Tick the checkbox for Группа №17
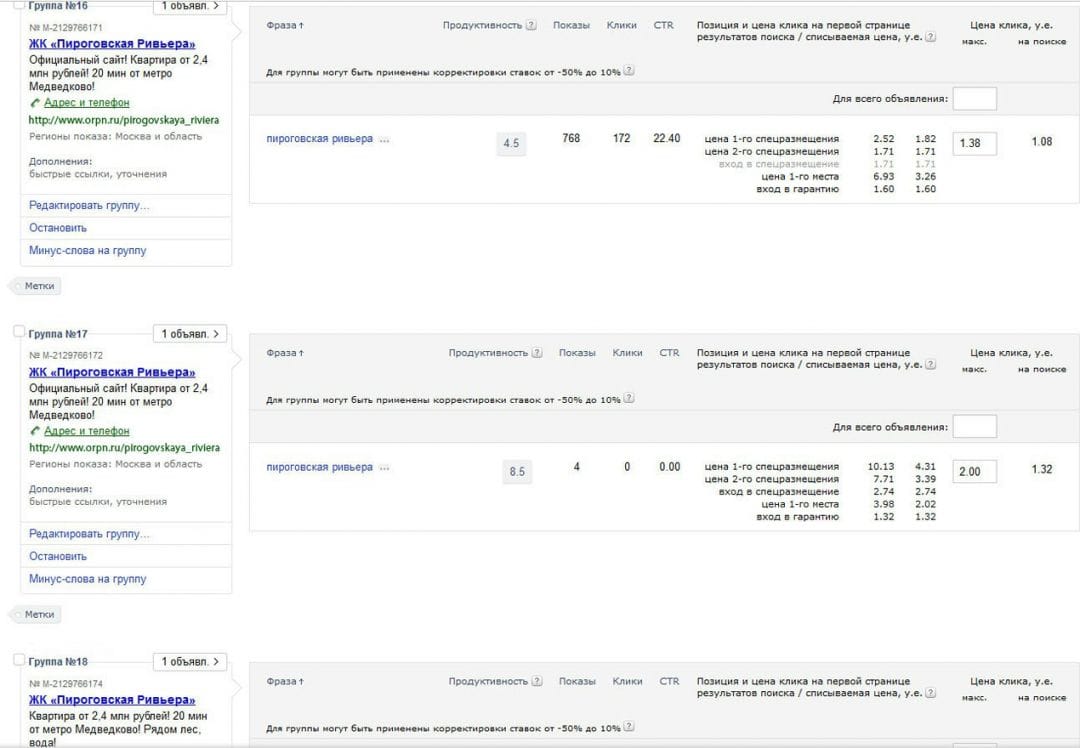Screen dimensions: 1080x748 tap(19, 331)
